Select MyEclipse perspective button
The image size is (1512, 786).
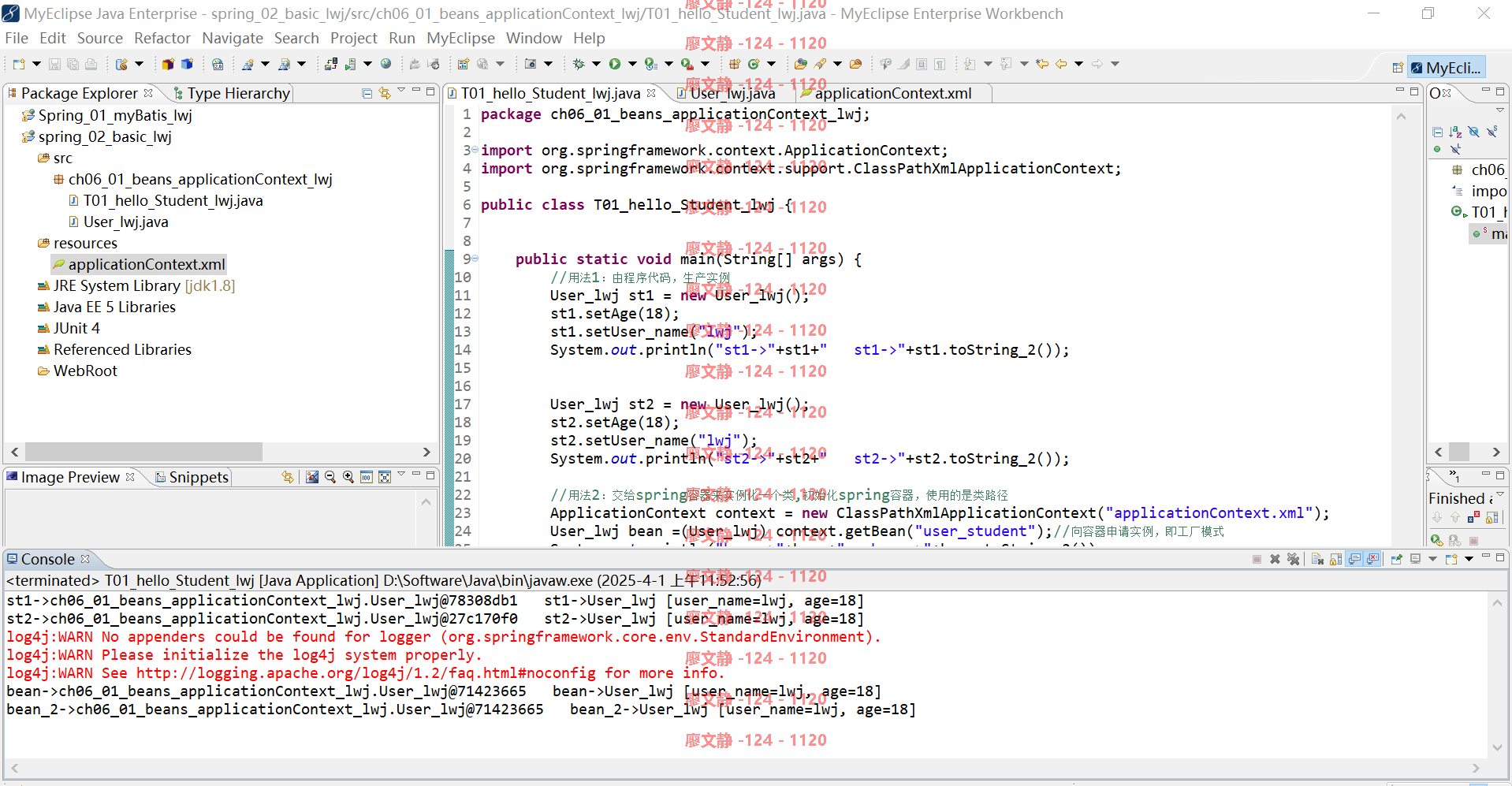pyautogui.click(x=1446, y=68)
